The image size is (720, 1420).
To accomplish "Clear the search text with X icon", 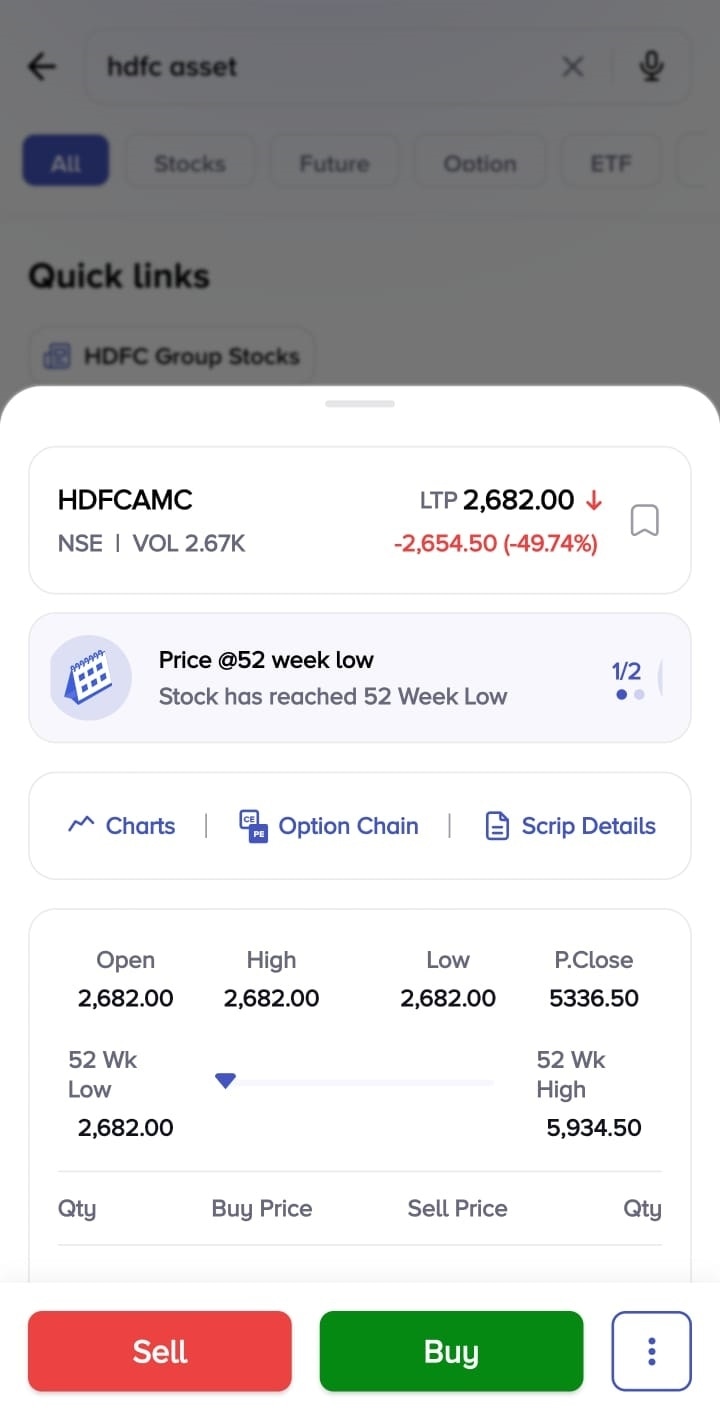I will [x=573, y=67].
